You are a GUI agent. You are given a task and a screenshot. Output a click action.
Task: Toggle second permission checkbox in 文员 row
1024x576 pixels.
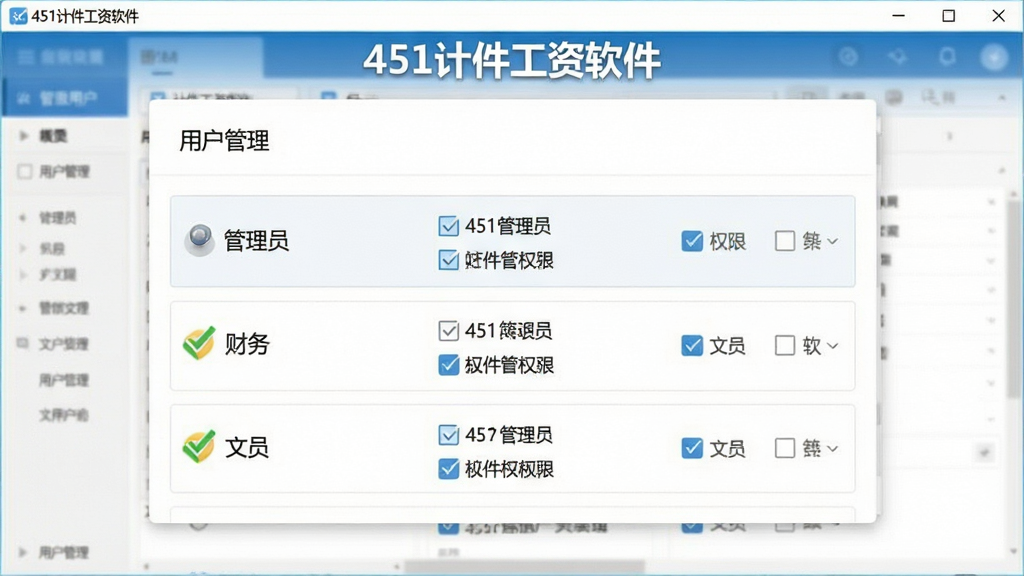[x=449, y=468]
